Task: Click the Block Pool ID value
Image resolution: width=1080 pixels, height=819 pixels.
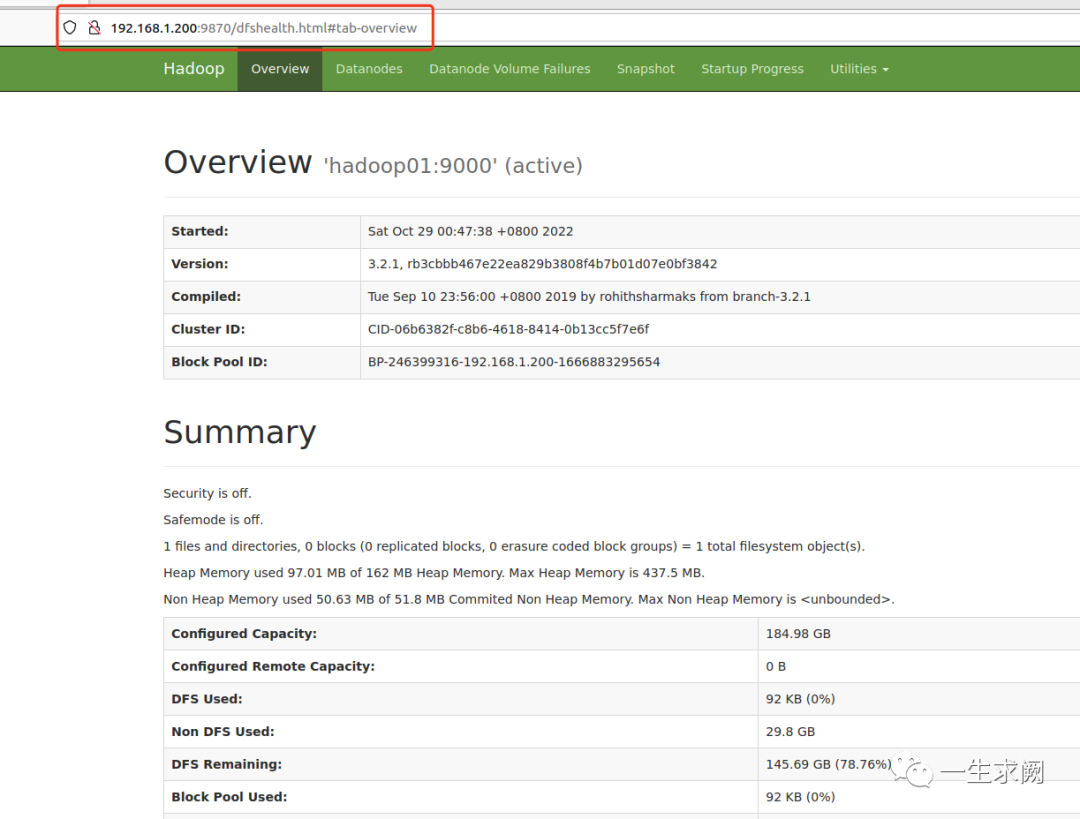Action: click(514, 362)
